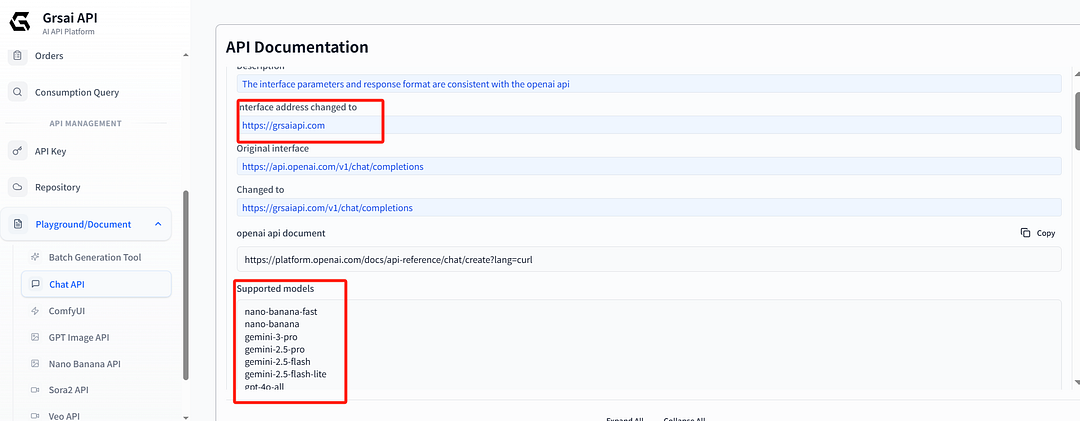Click the interface parameters description text
1080x421 pixels.
pos(406,84)
